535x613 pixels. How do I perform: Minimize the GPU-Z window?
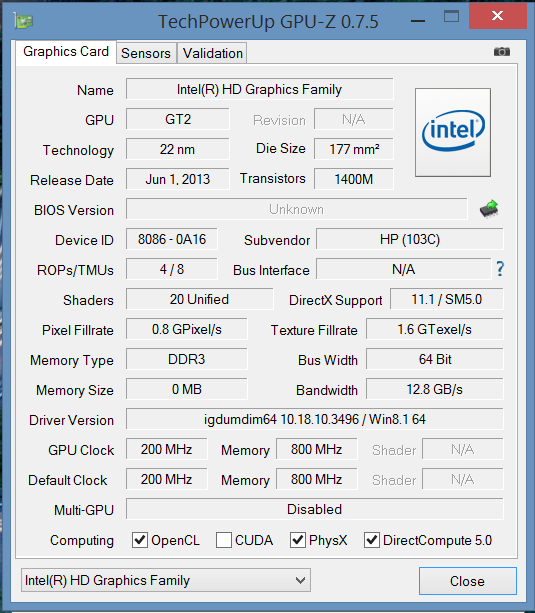click(418, 20)
